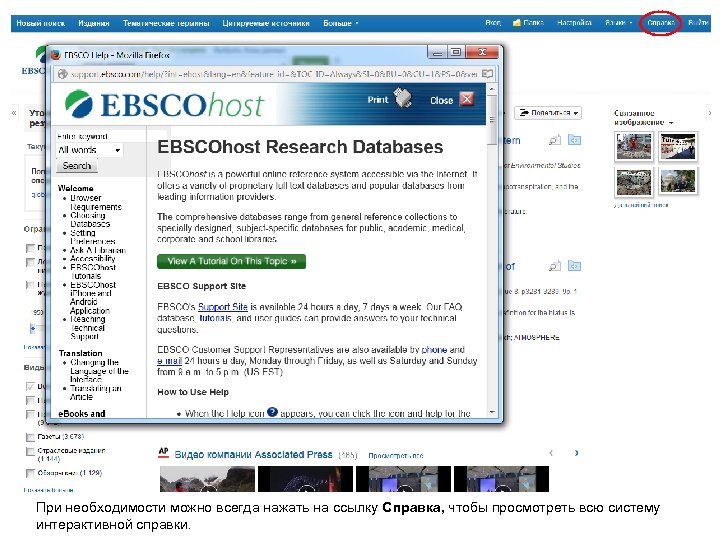
Task: Open the first related image thumbnail with the red figure
Action: (634, 146)
